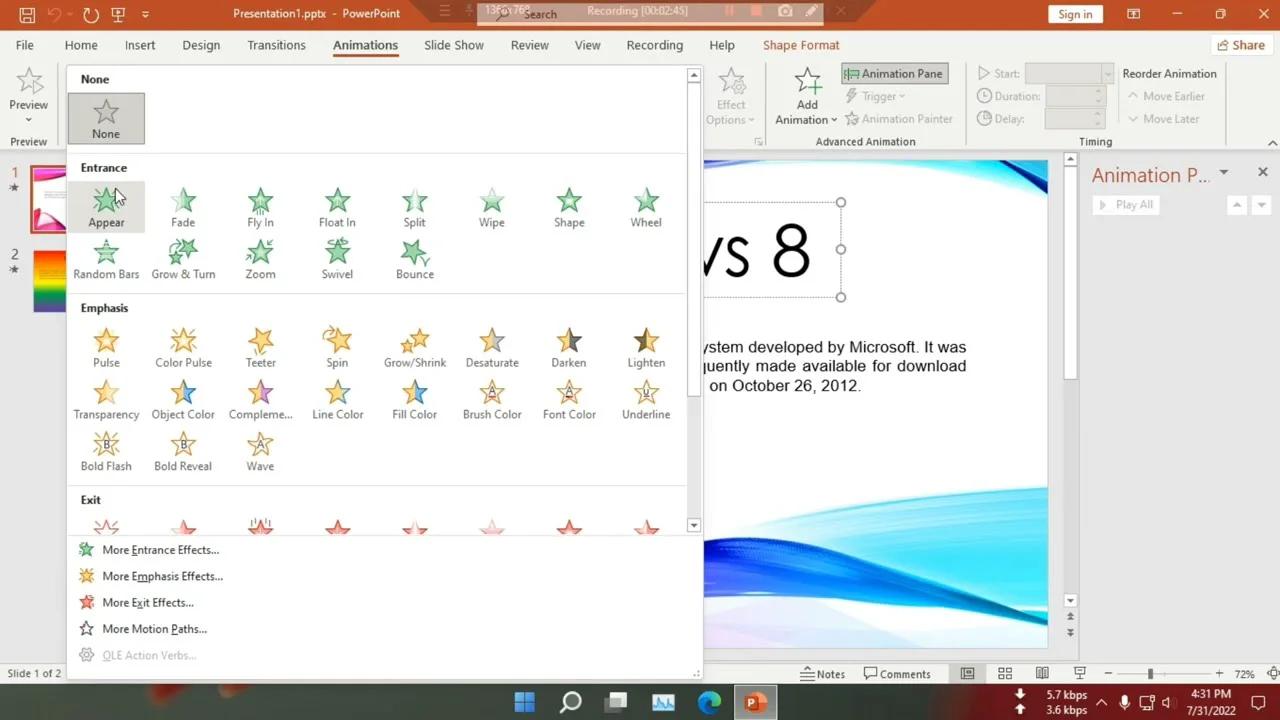Open the Trigger dropdown
Screen dimensions: 1280x720
(x=878, y=96)
